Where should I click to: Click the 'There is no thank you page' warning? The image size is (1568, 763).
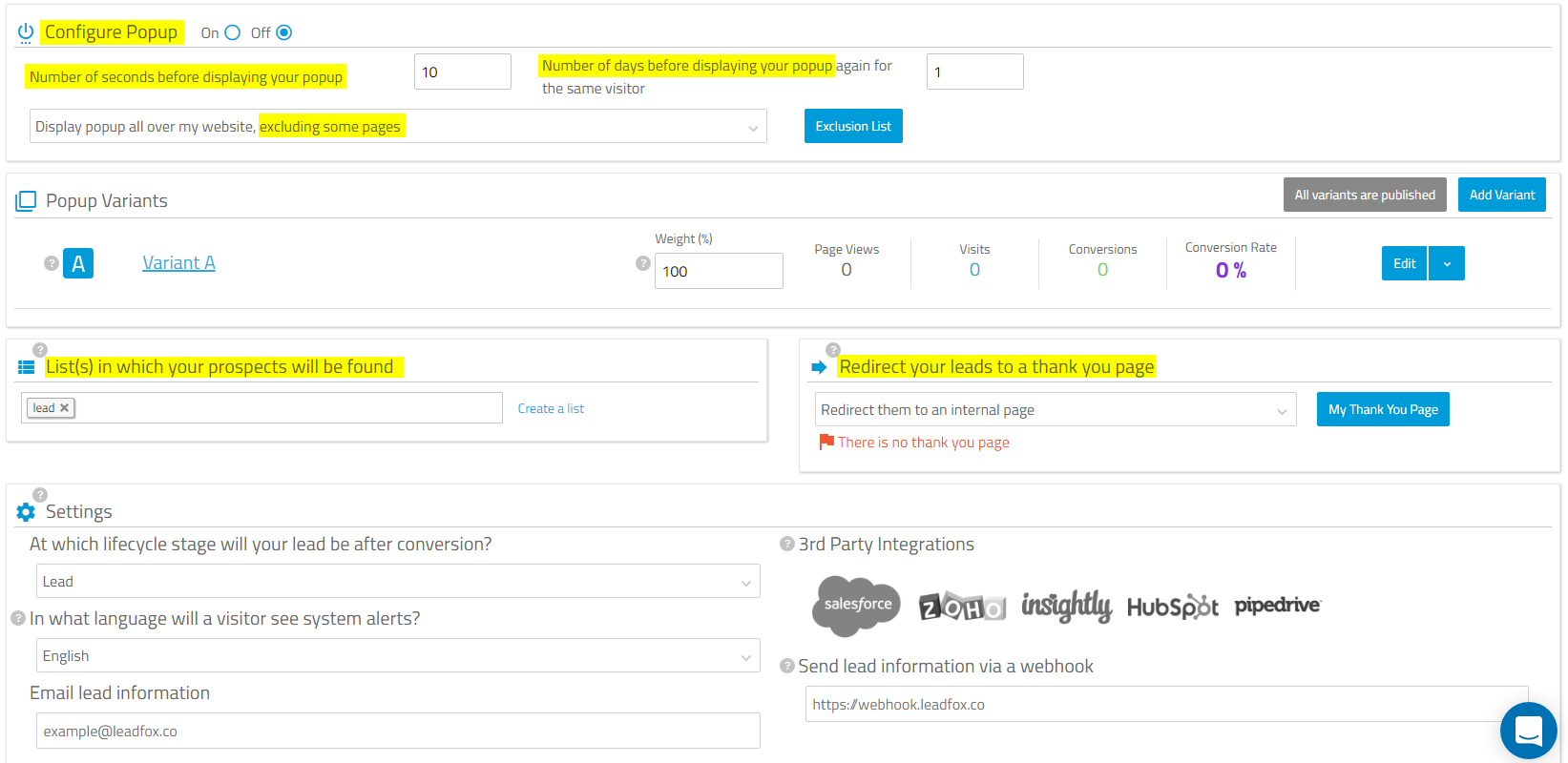[914, 443]
